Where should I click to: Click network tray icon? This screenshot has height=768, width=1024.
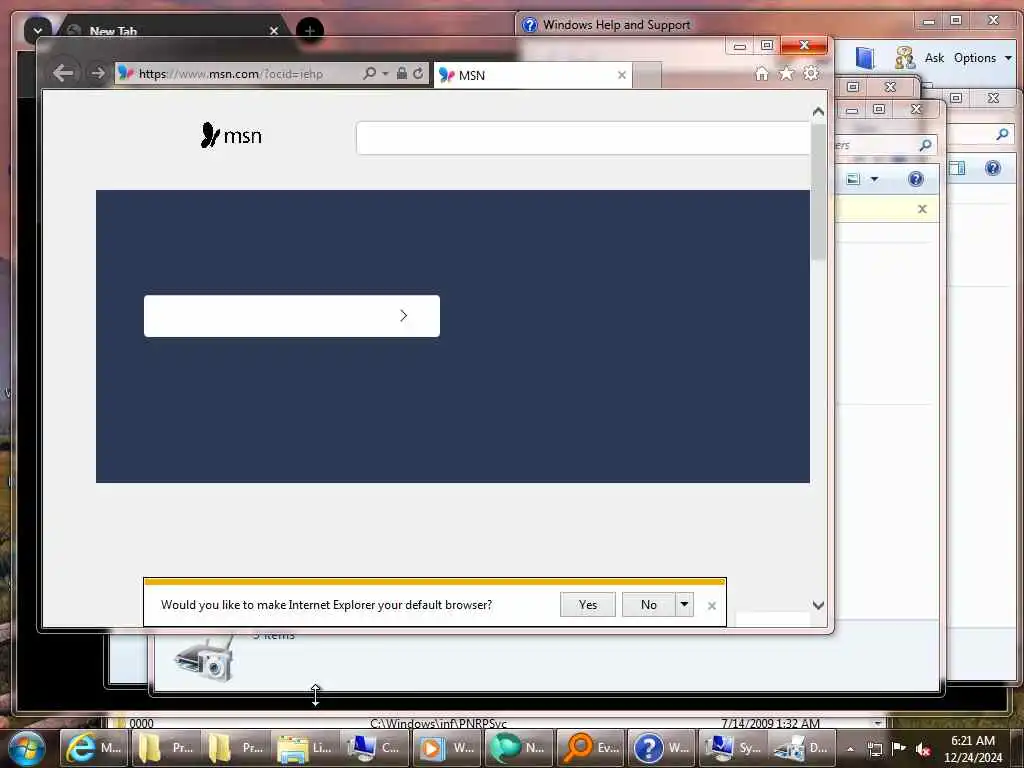pos(874,749)
